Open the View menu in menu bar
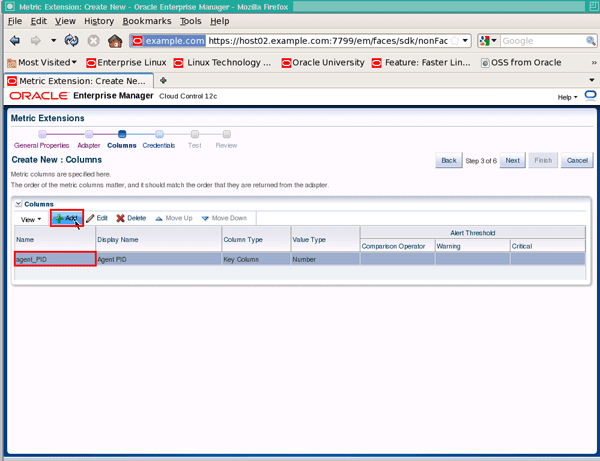Screen dimensions: 600x461 (65, 21)
